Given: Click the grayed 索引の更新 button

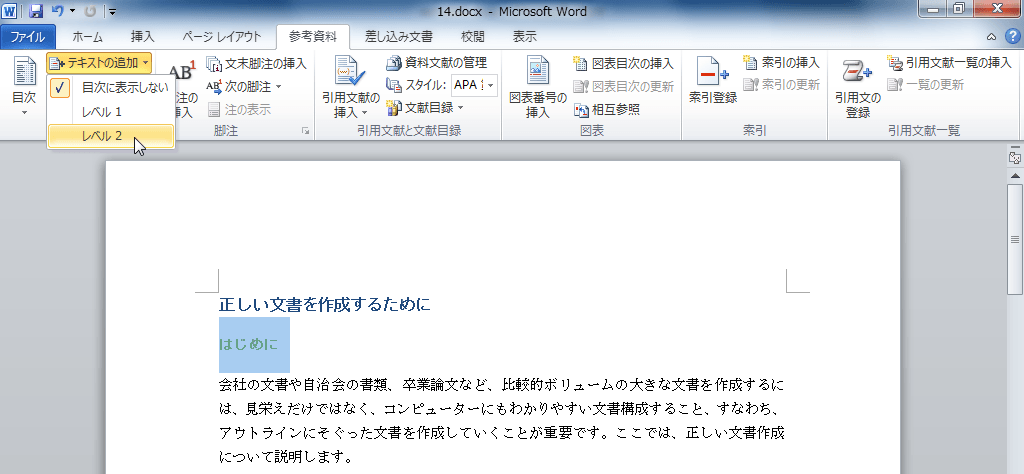Looking at the screenshot, I should click(x=781, y=84).
